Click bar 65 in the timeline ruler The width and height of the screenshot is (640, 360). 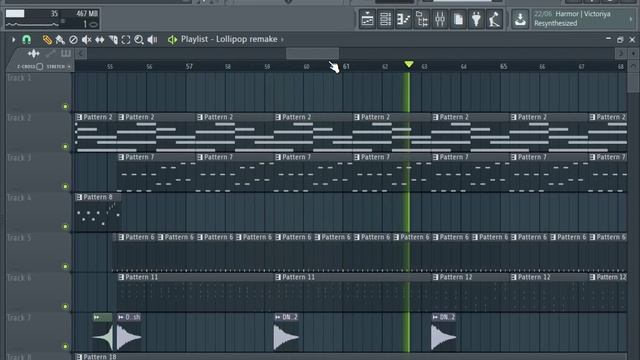pyautogui.click(x=504, y=67)
